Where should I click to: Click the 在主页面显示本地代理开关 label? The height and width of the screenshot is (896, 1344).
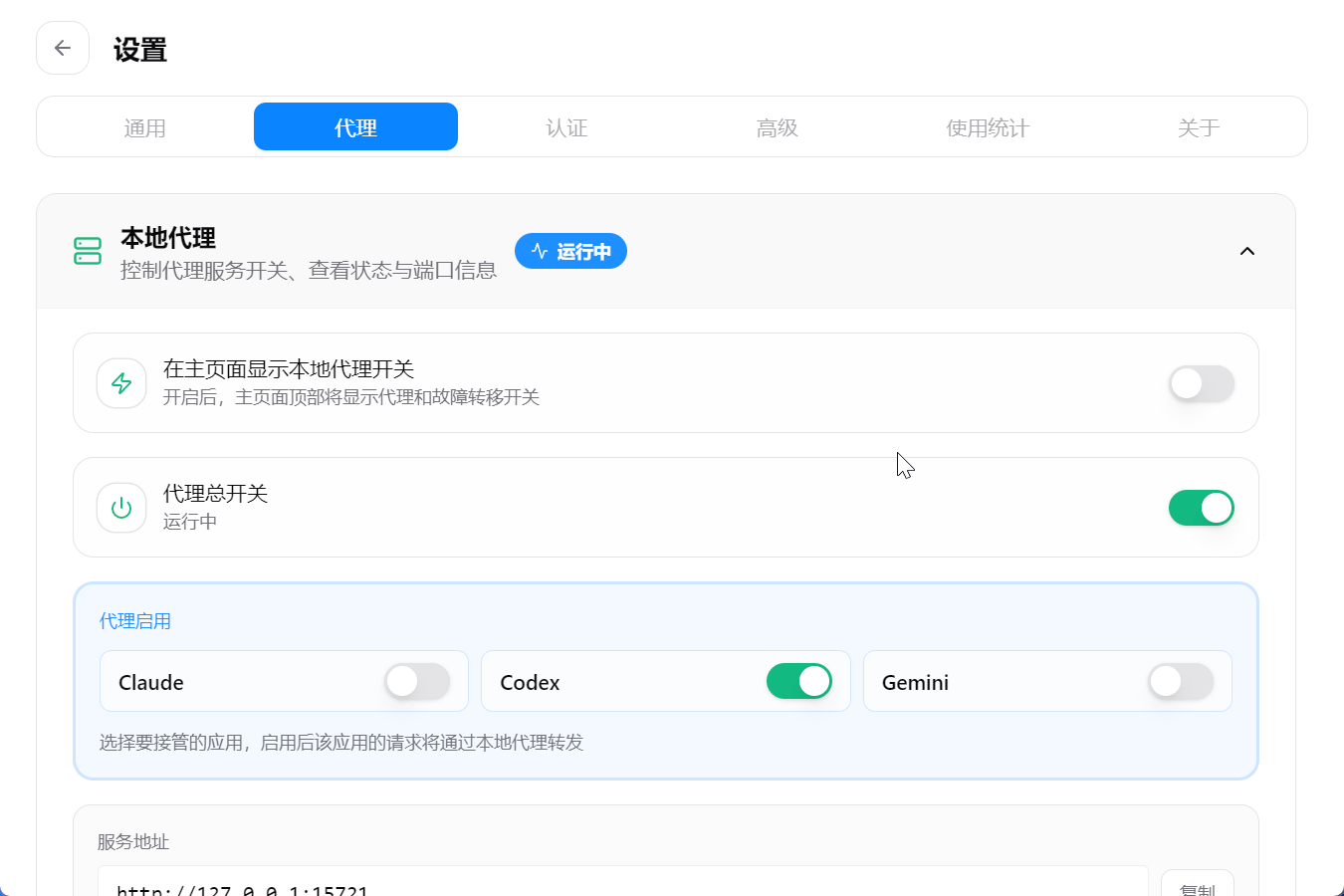tap(289, 369)
